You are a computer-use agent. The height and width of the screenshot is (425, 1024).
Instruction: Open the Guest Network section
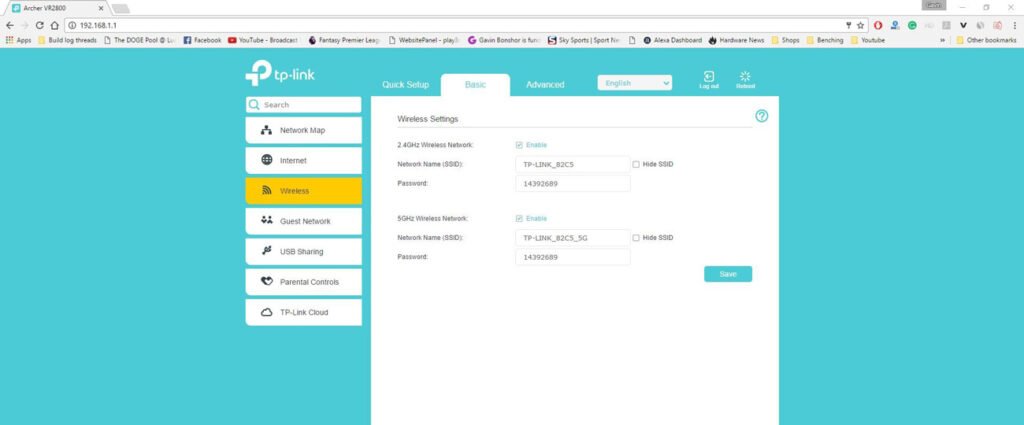click(x=303, y=221)
